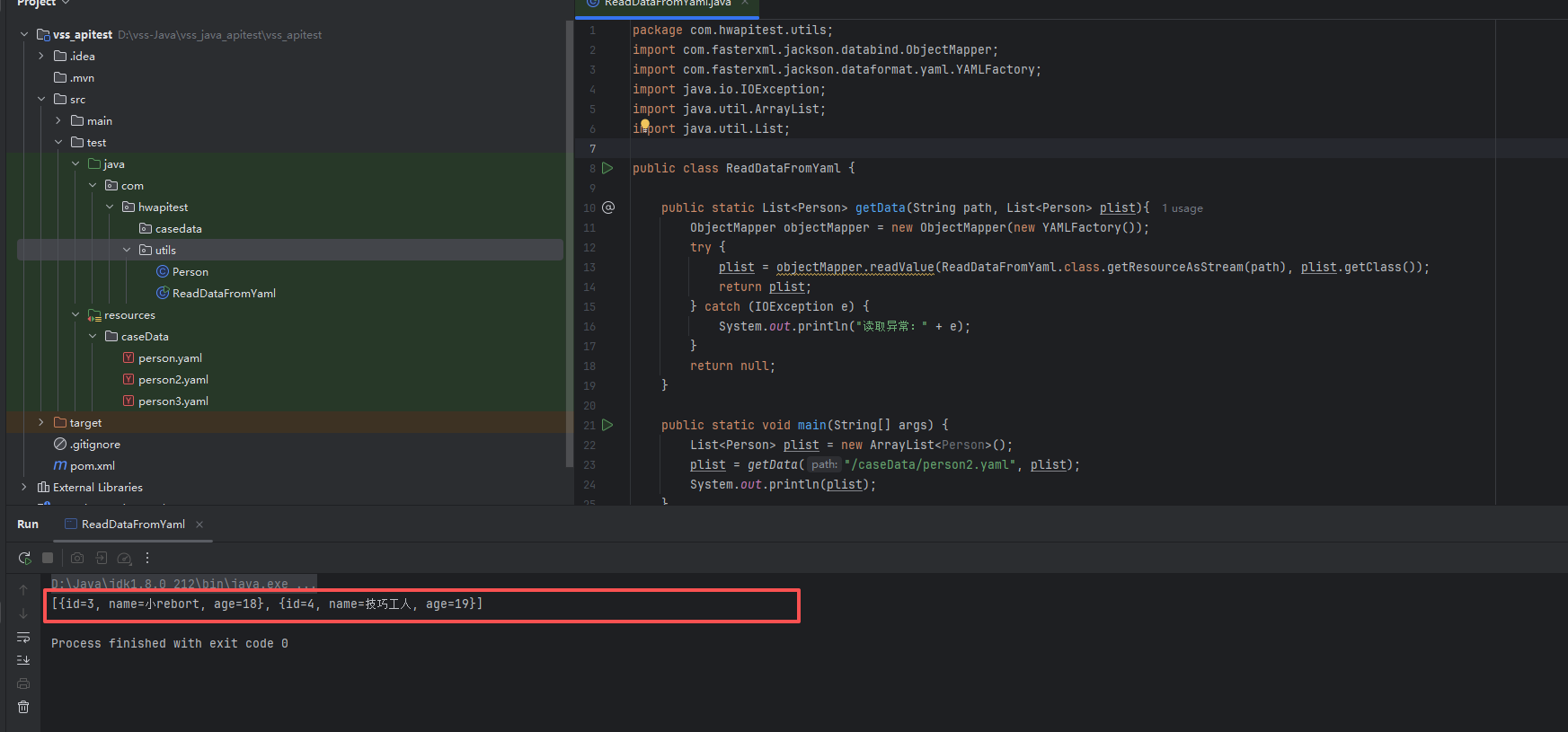The height and width of the screenshot is (732, 1568).
Task: Click the stop process square icon
Action: (48, 558)
